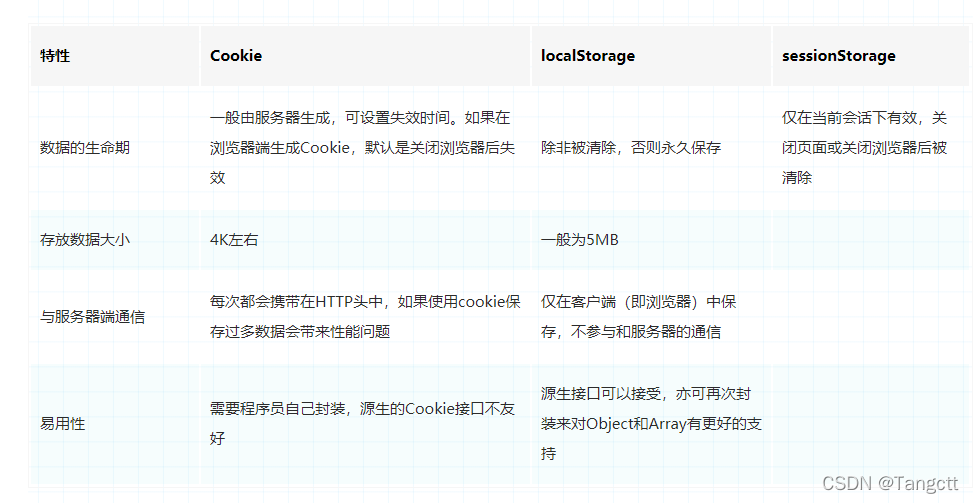974x503 pixels.
Task: Click the '特性' header cell
Action: [x=115, y=56]
